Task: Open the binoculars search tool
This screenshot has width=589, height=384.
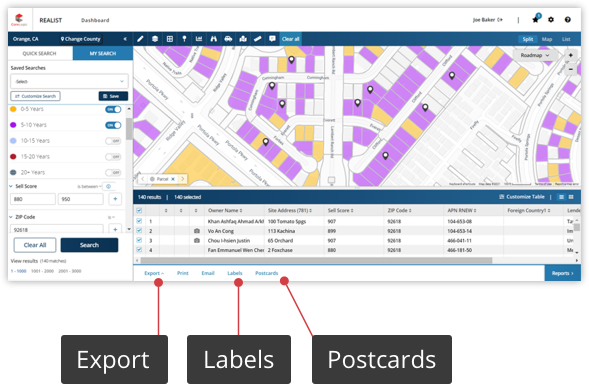Action: click(x=214, y=39)
